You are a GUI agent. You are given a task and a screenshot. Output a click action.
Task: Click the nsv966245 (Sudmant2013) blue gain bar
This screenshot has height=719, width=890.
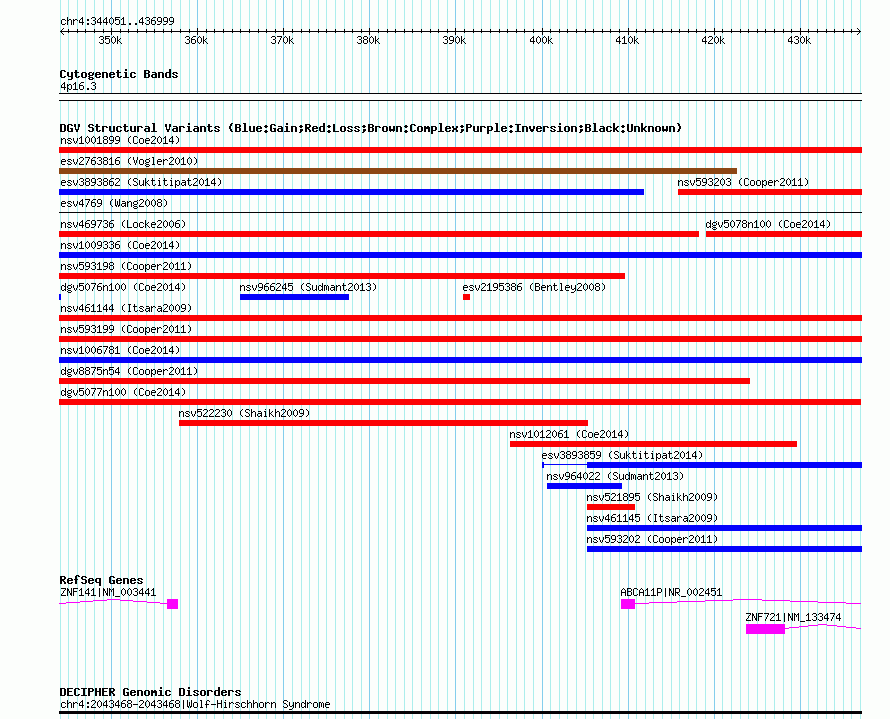point(295,297)
